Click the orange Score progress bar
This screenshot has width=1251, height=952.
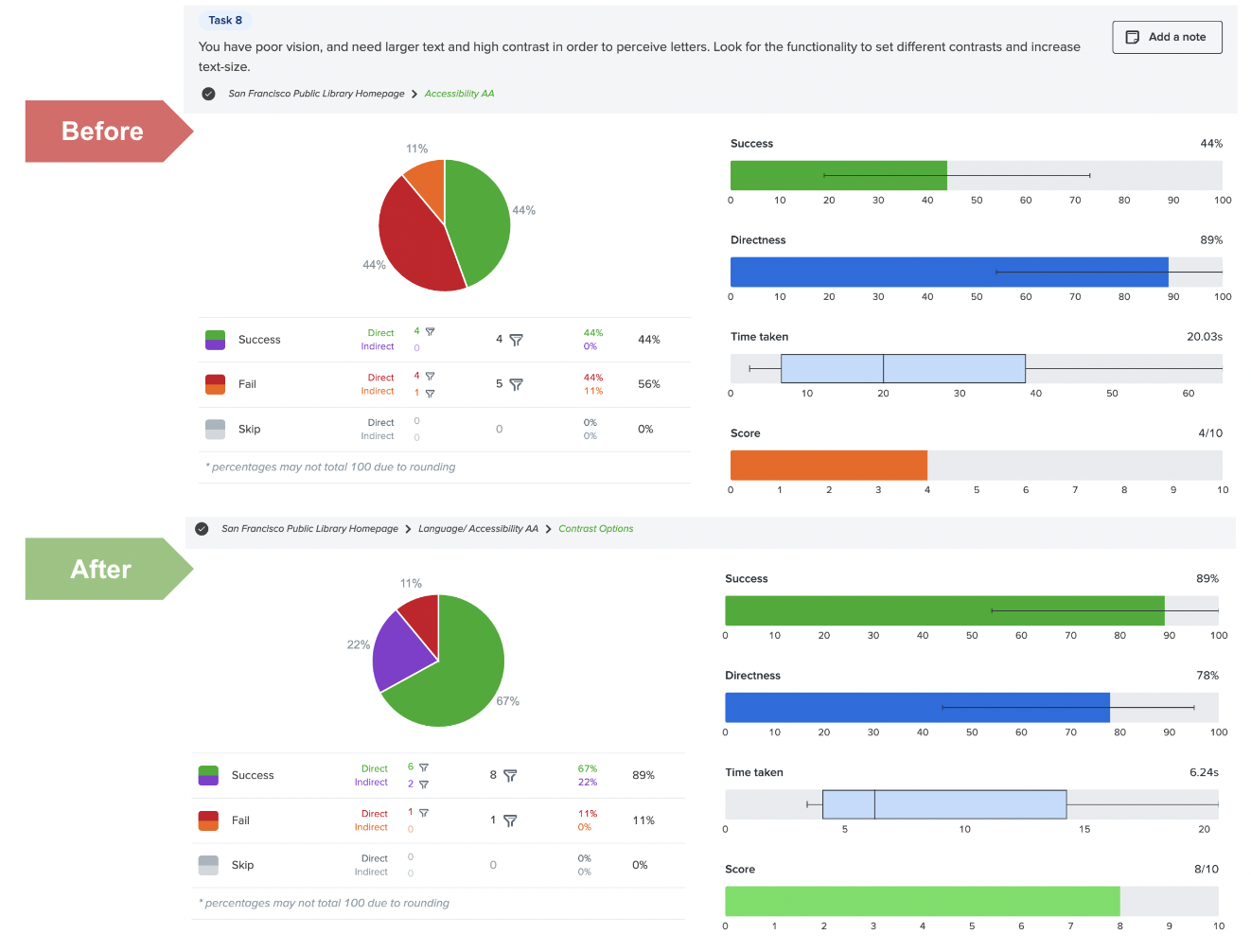[828, 465]
